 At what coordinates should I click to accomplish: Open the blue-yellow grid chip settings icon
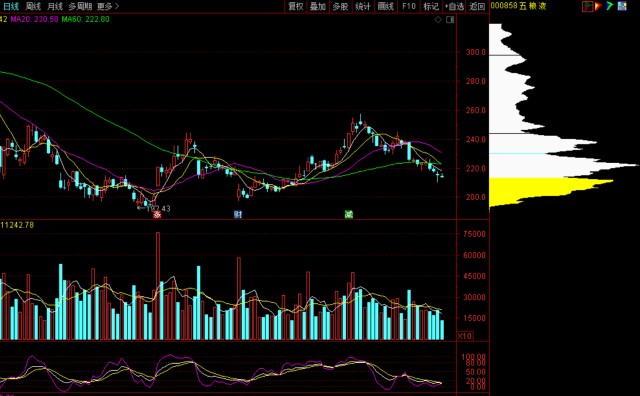[x=622, y=6]
